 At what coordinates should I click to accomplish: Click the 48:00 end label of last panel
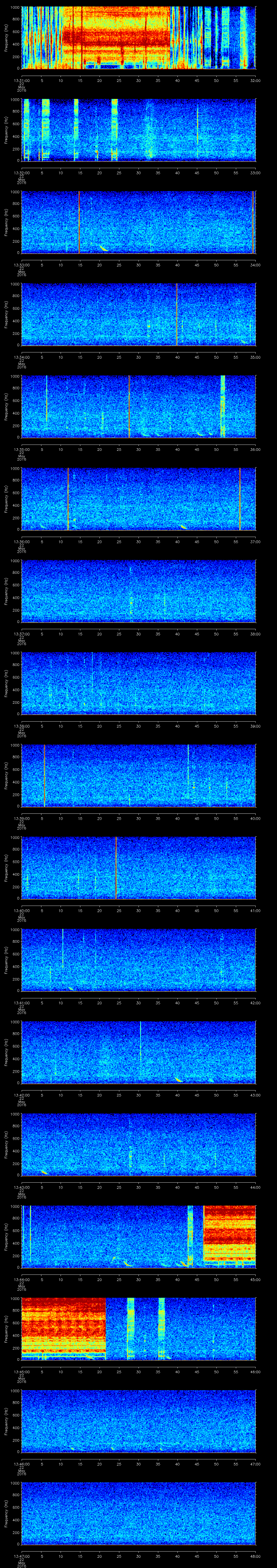click(255, 1556)
